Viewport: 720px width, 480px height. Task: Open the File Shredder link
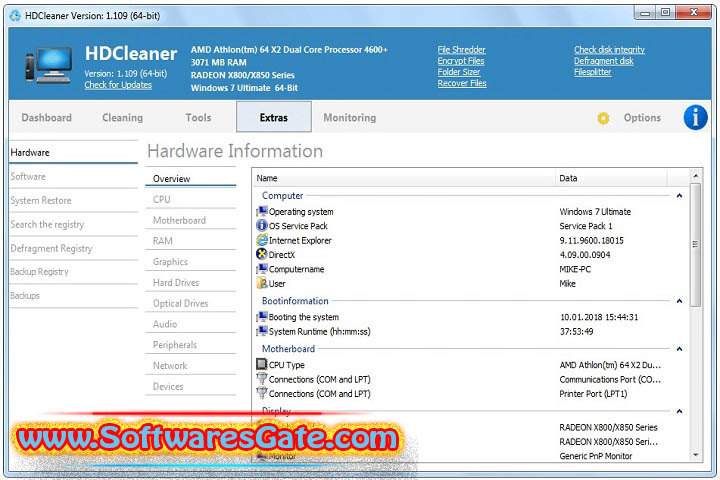(x=461, y=50)
